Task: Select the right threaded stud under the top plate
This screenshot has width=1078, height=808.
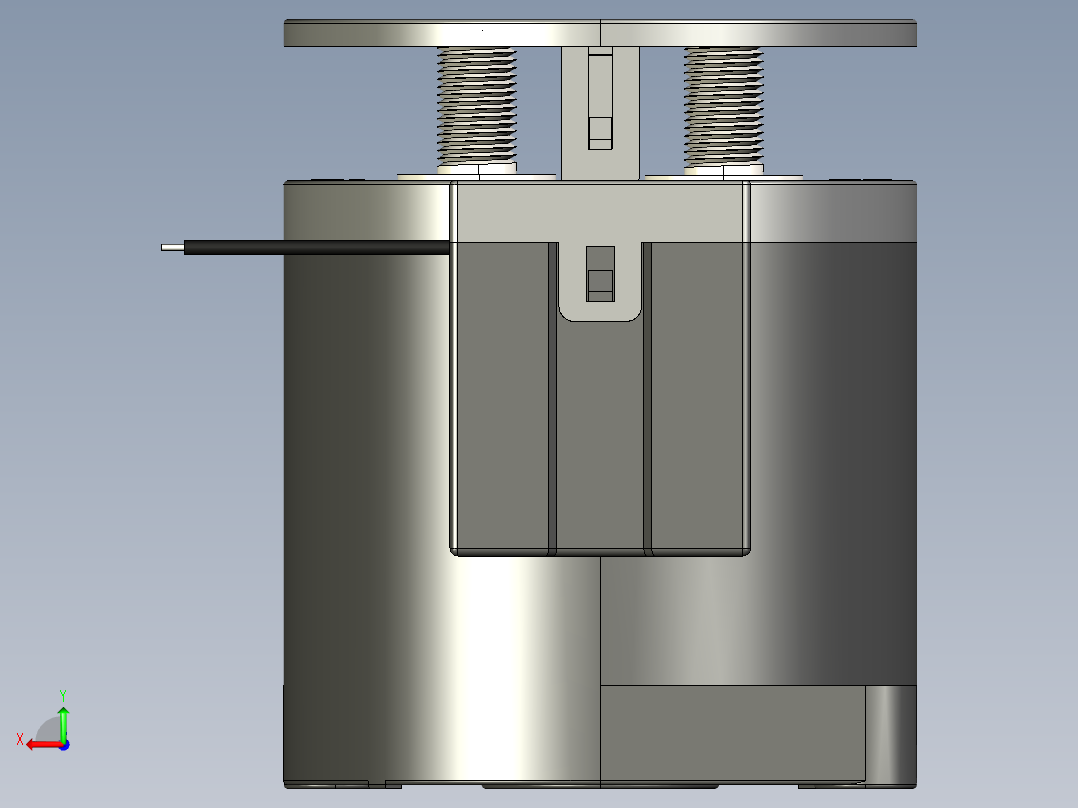Action: pos(723,107)
